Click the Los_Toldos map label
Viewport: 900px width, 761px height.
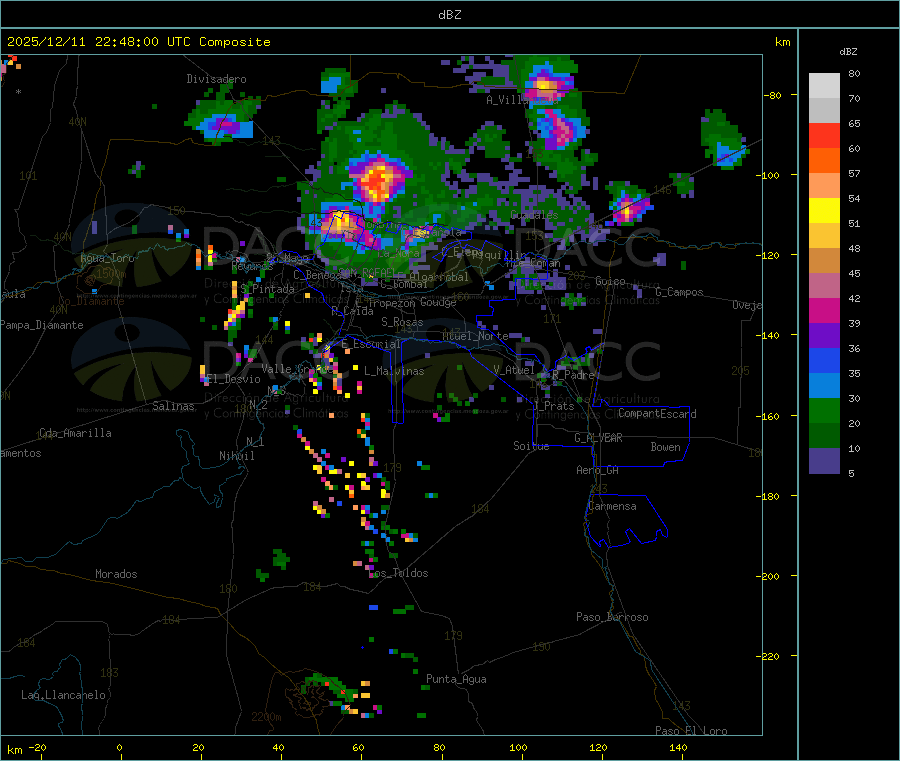coord(398,573)
